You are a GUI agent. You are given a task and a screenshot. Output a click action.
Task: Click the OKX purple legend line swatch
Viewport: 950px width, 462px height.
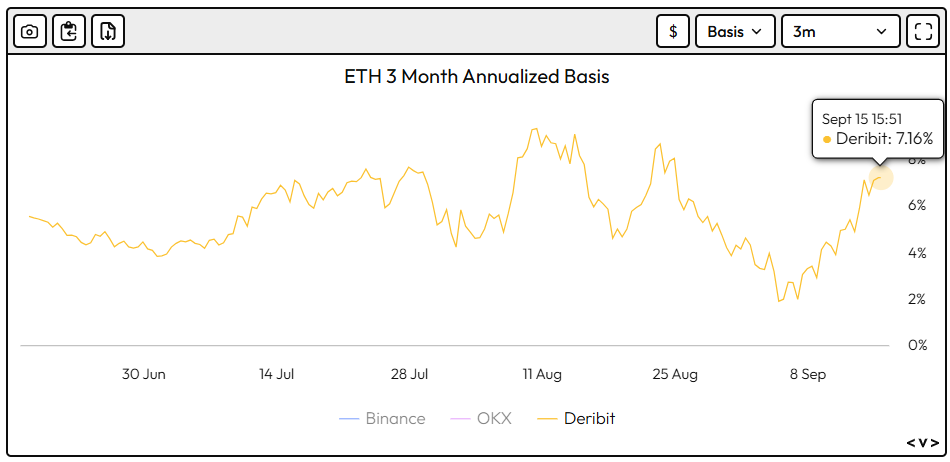pyautogui.click(x=460, y=418)
